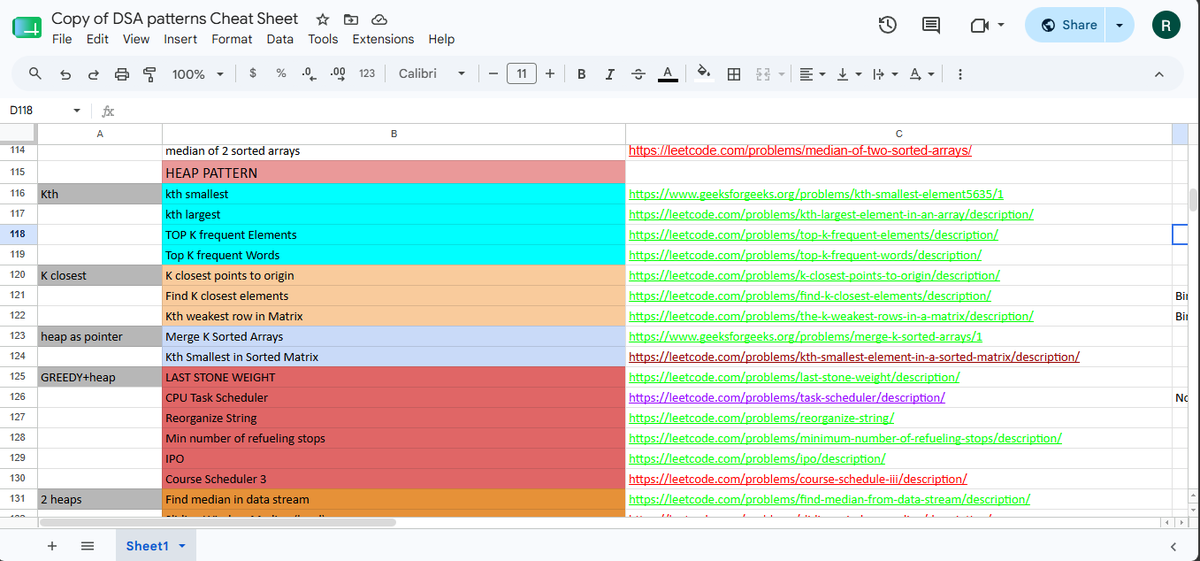Open the zoom 100% dropdown
This screenshot has height=561, width=1200.
[197, 74]
